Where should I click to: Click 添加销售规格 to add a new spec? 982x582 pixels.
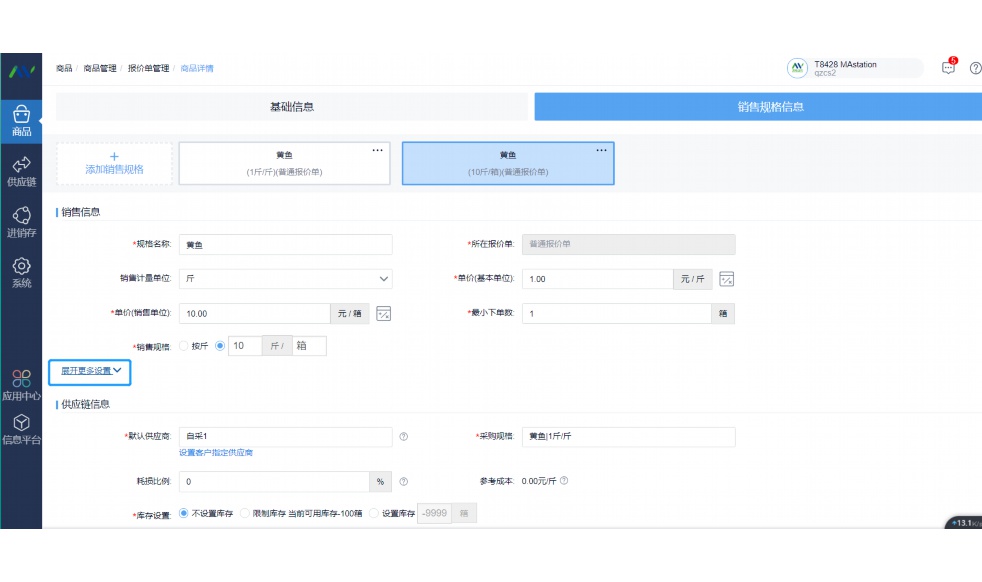tap(114, 162)
